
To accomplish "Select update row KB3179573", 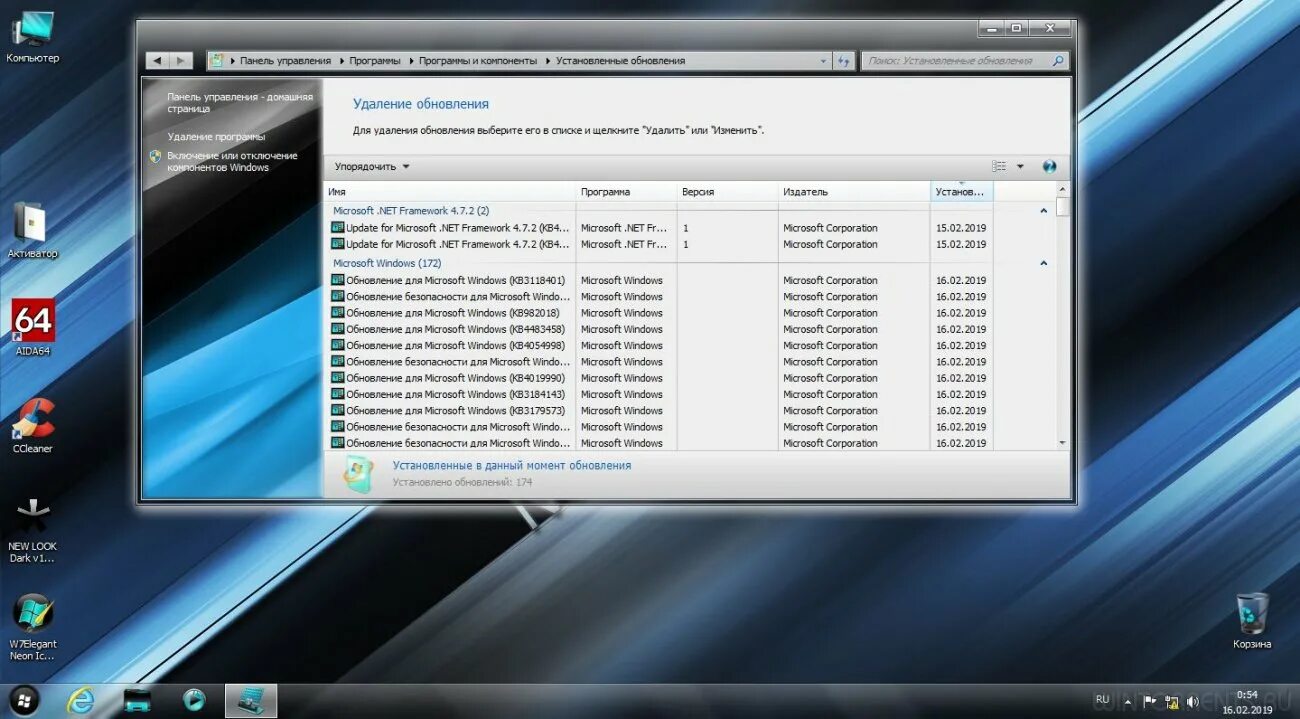I will (x=660, y=411).
